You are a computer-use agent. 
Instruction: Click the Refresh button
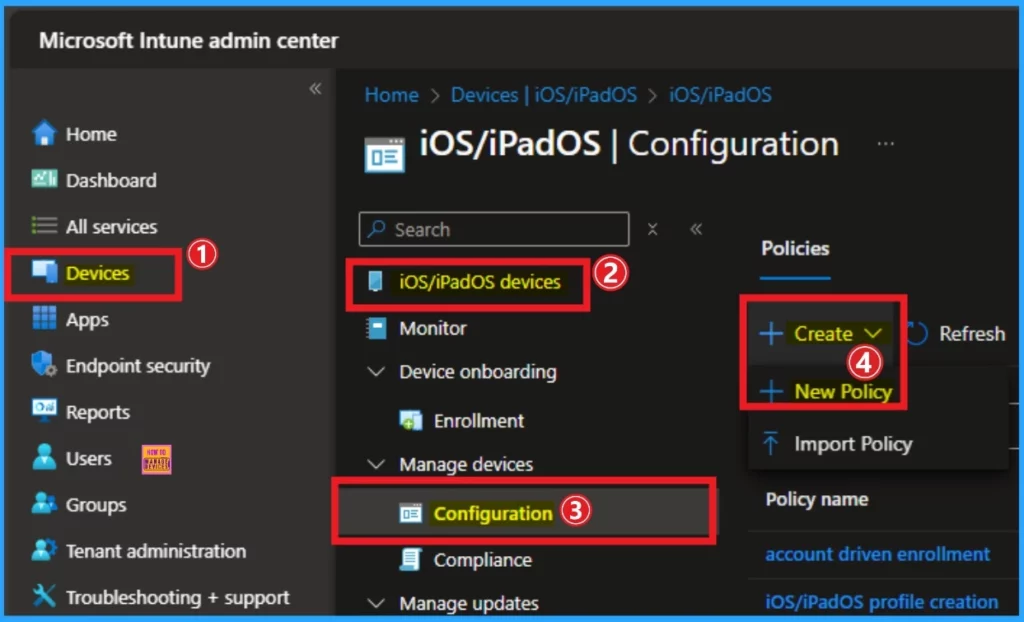click(x=956, y=333)
